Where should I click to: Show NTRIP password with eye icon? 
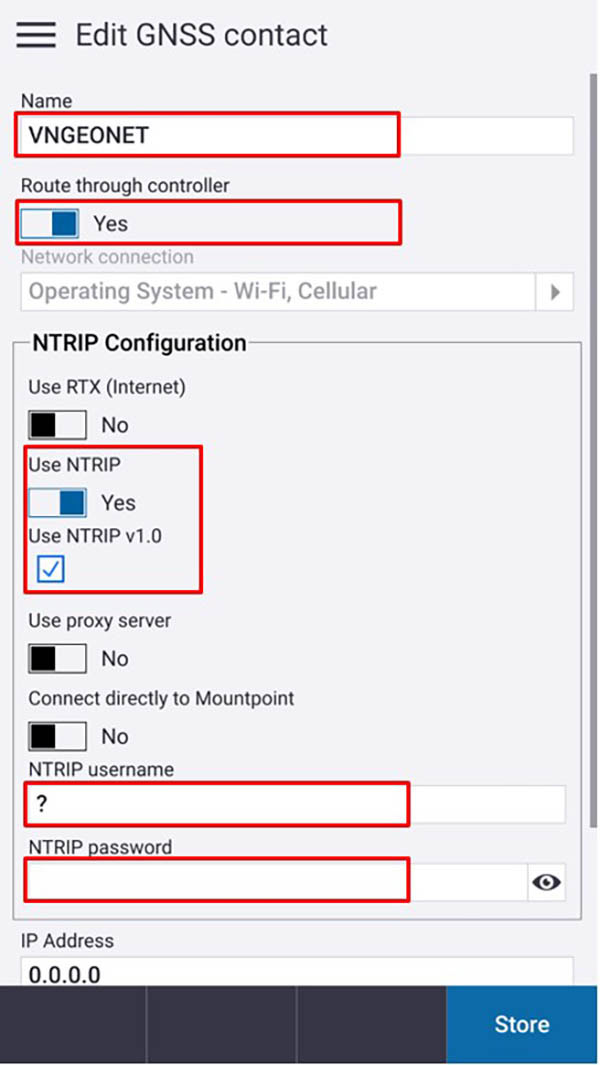tap(546, 882)
